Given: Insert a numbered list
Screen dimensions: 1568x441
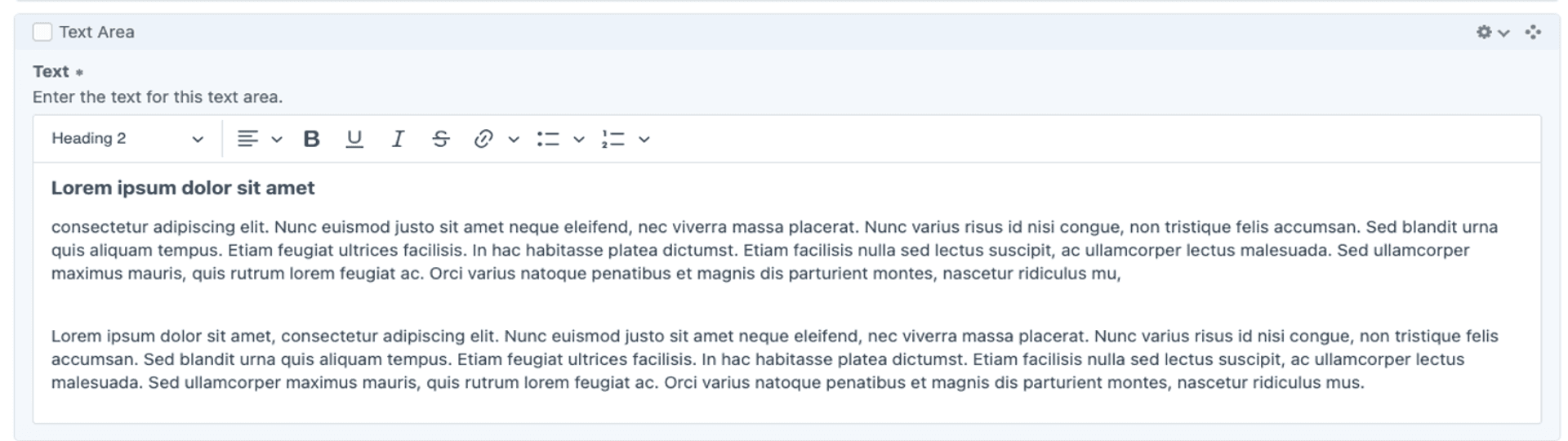Looking at the screenshot, I should click(613, 139).
